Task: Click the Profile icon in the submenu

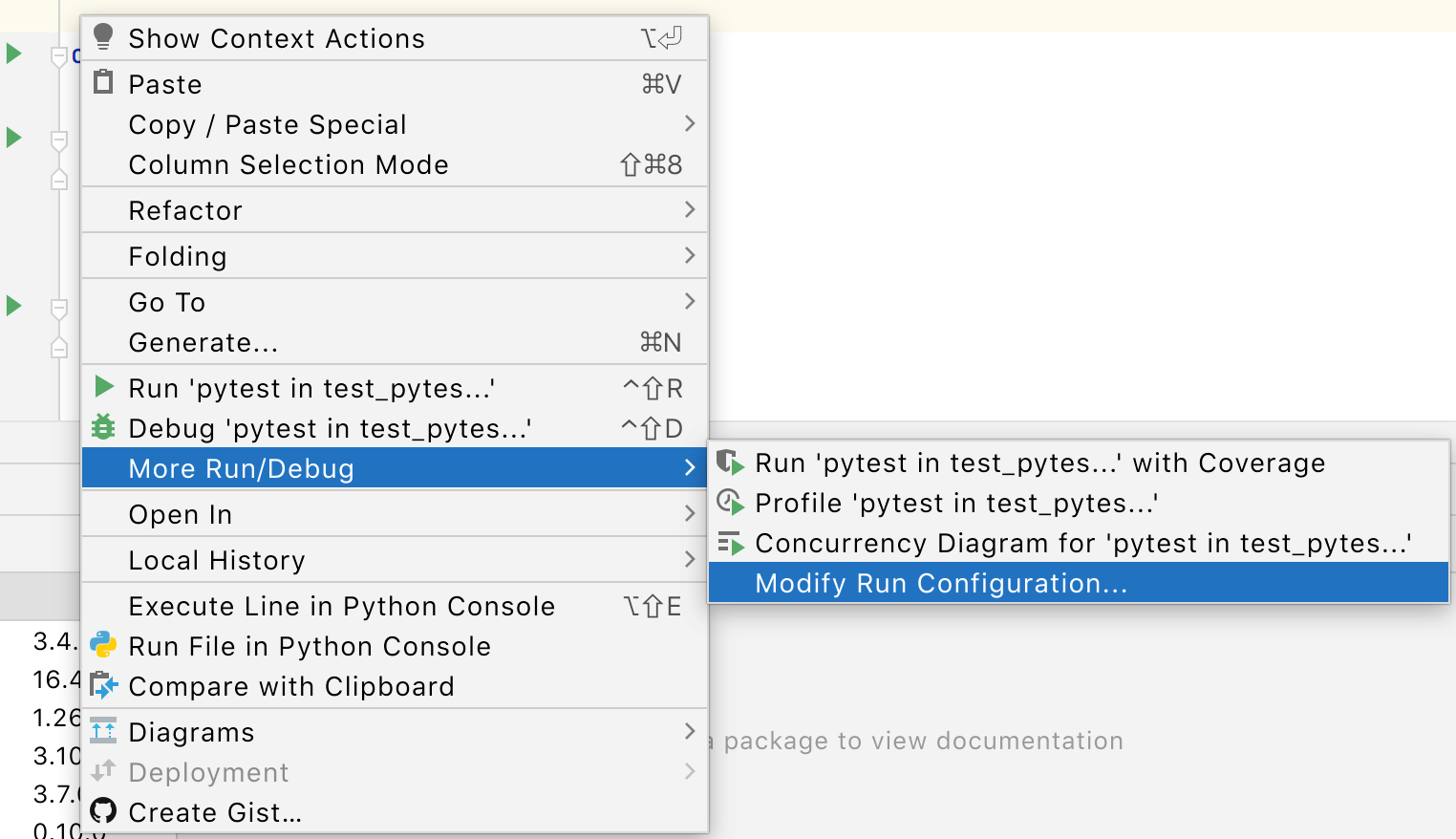Action: point(730,503)
